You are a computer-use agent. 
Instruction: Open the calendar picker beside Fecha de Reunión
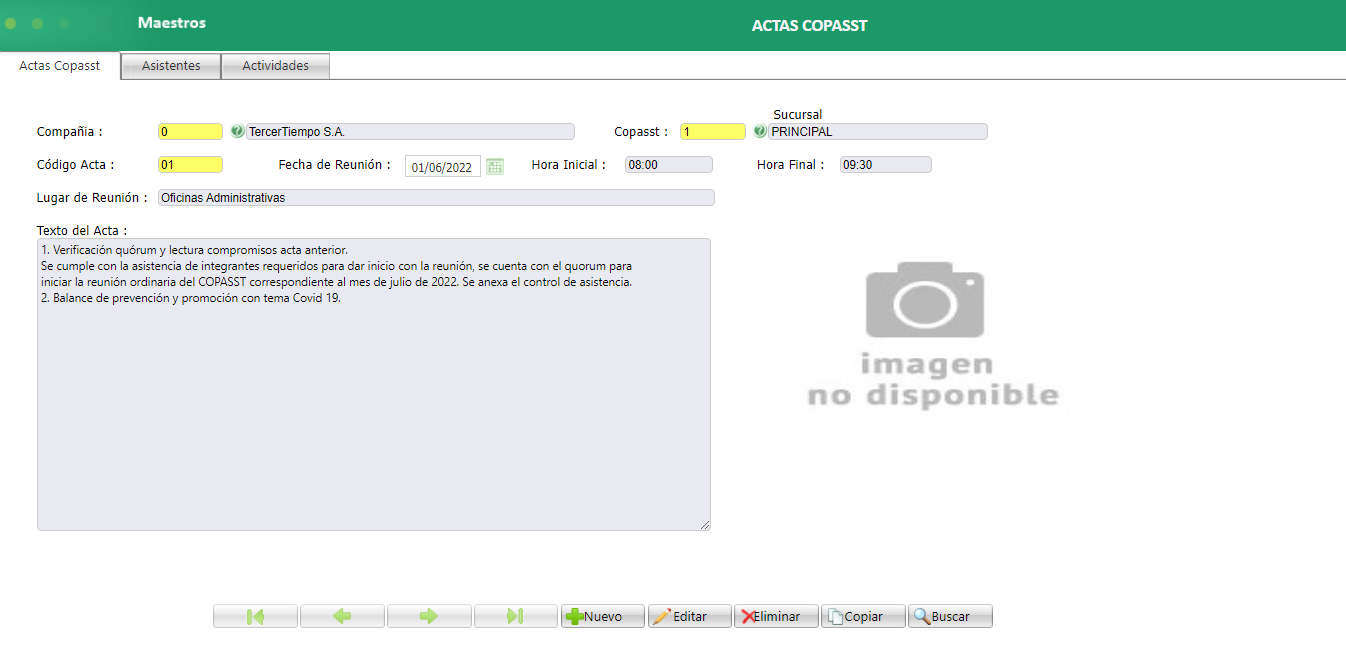click(x=494, y=166)
